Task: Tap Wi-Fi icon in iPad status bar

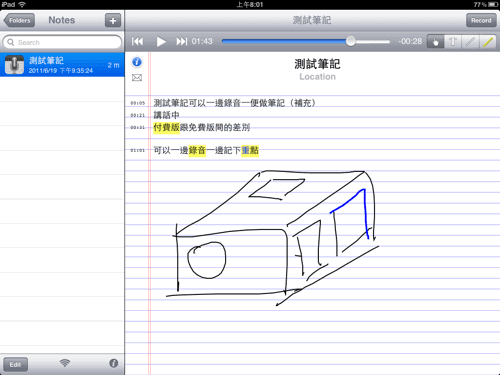Action: click(x=22, y=4)
